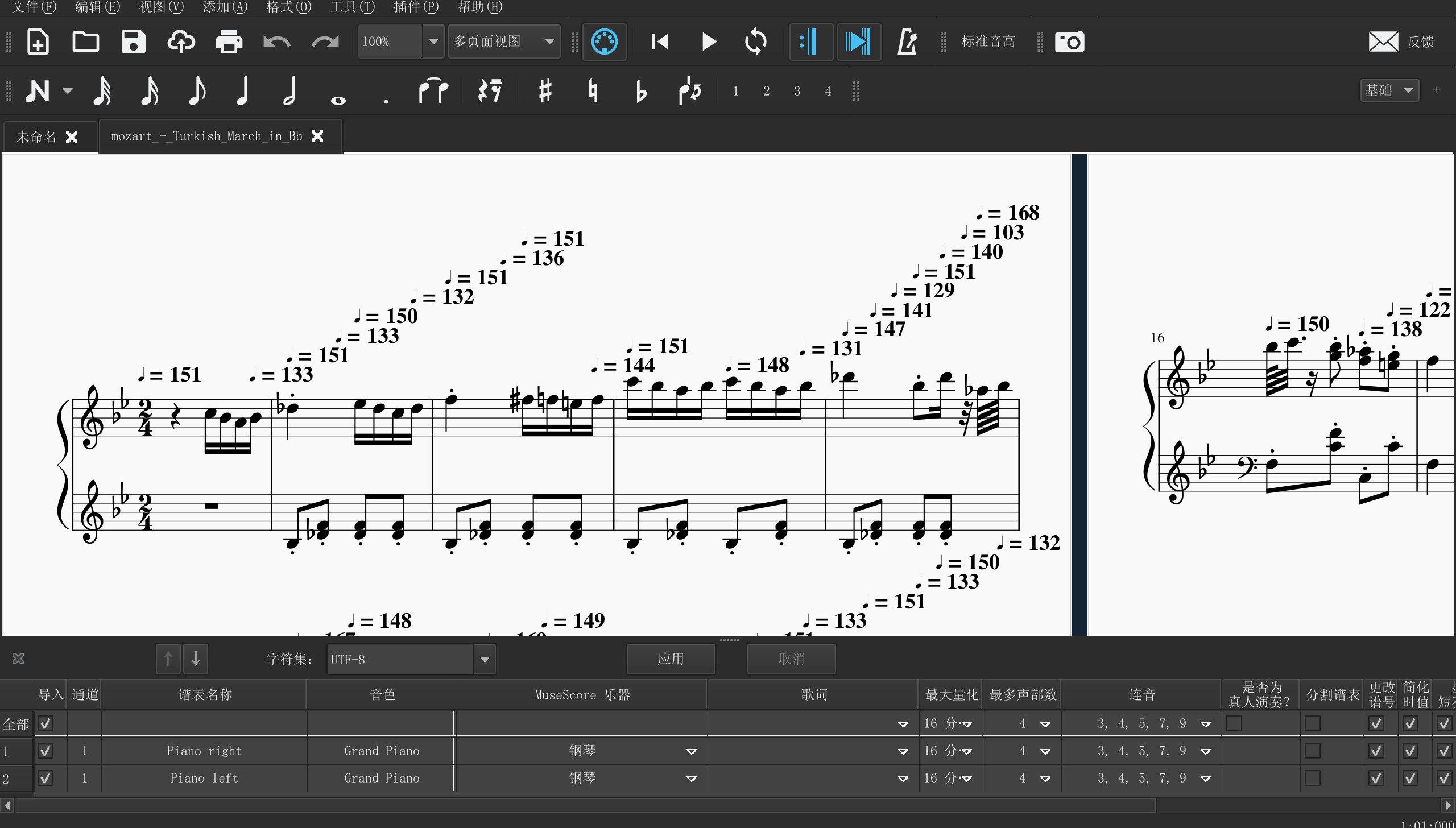Click the import panel horizontal scrollbar
The height and width of the screenshot is (828, 1456).
(586, 805)
